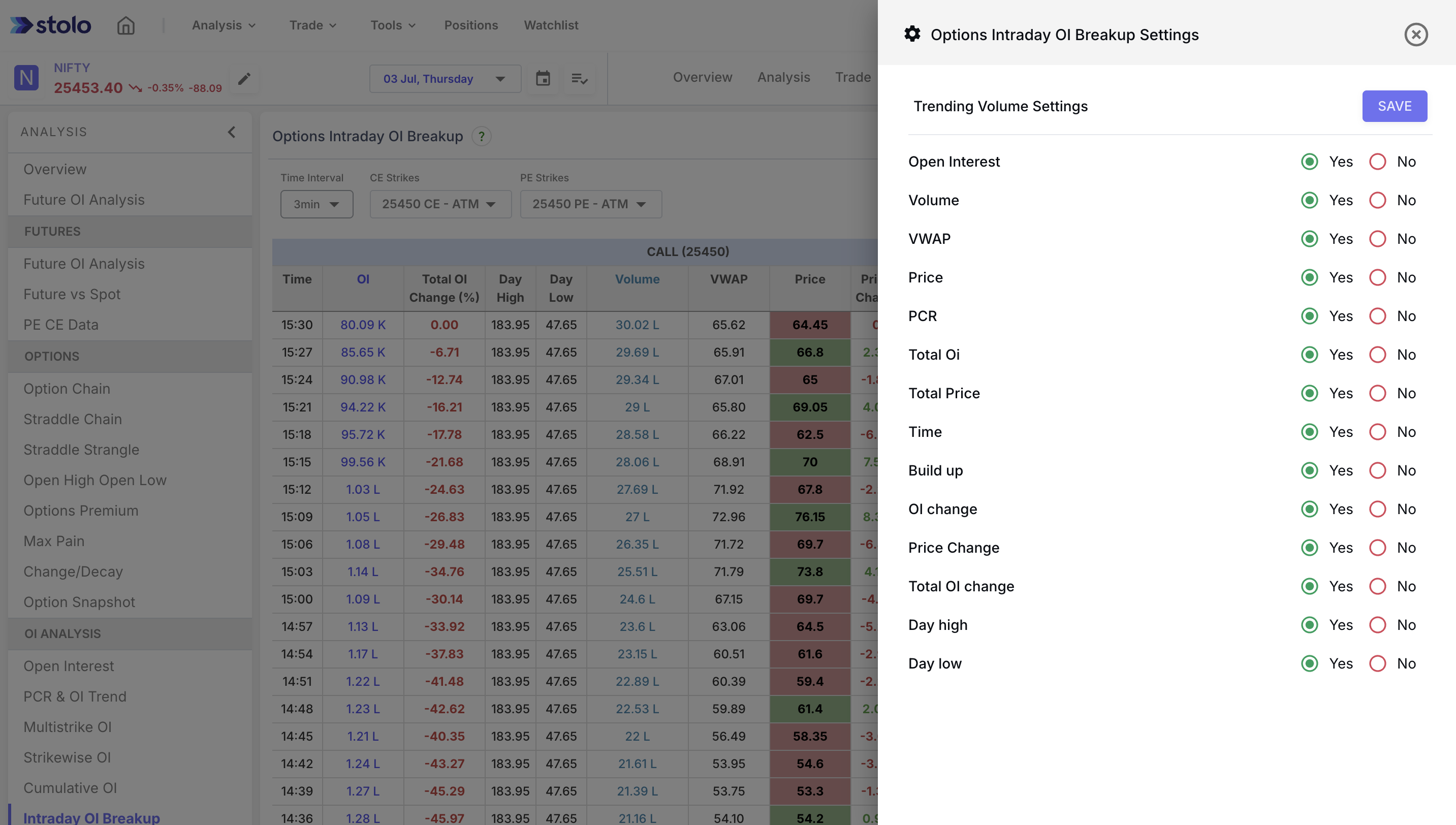Open Option Snapshot in sidebar

79,602
